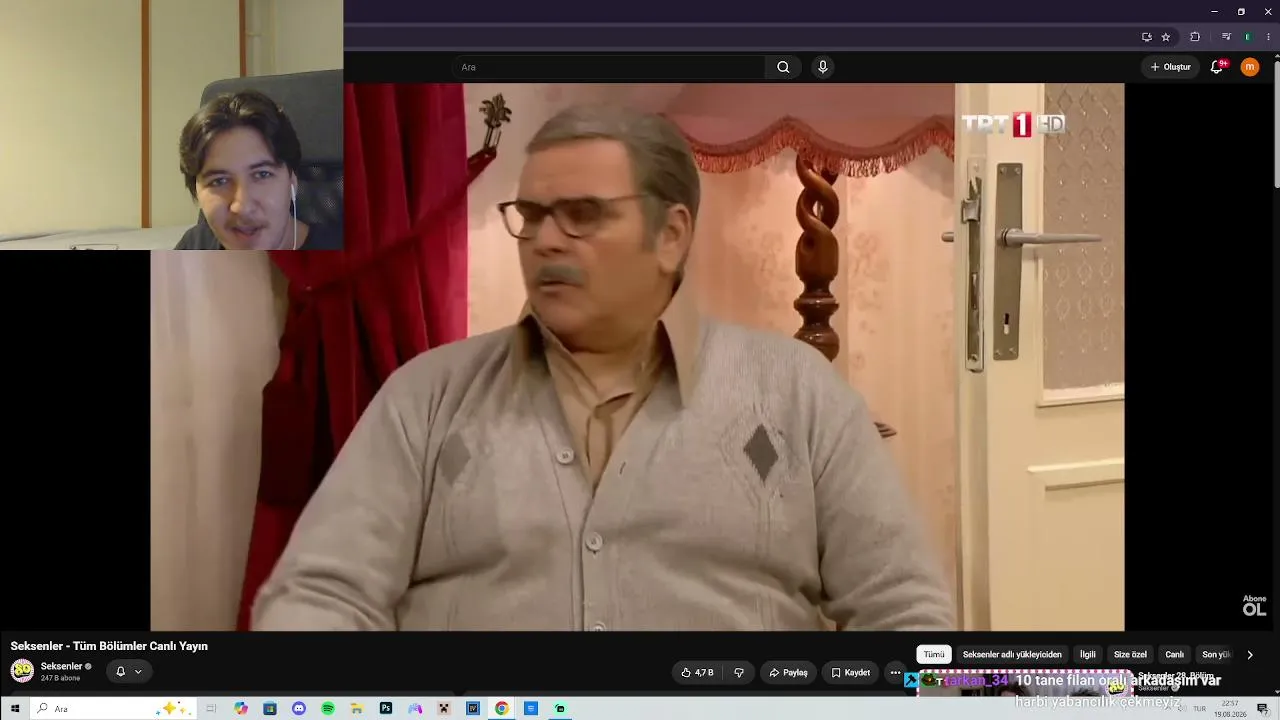Open Spotify from the taskbar
The height and width of the screenshot is (720, 1280).
pos(328,709)
